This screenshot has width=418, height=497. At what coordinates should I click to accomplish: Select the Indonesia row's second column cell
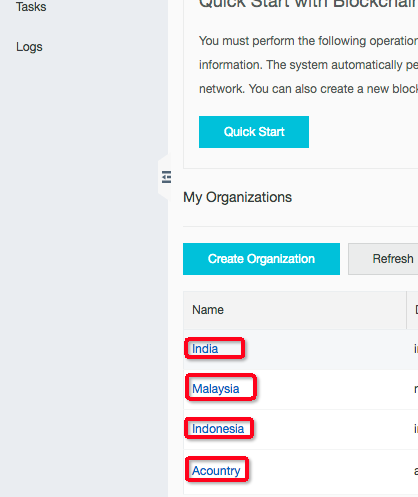click(416, 429)
